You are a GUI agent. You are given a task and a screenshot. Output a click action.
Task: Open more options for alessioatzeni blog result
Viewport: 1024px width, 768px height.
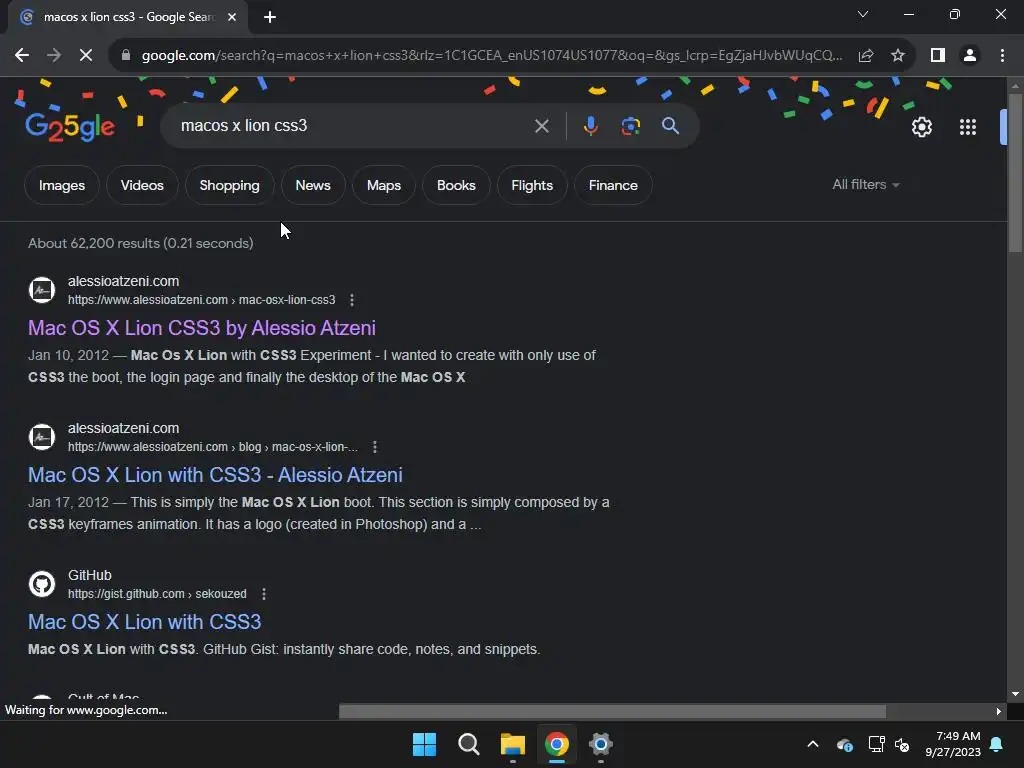point(374,447)
